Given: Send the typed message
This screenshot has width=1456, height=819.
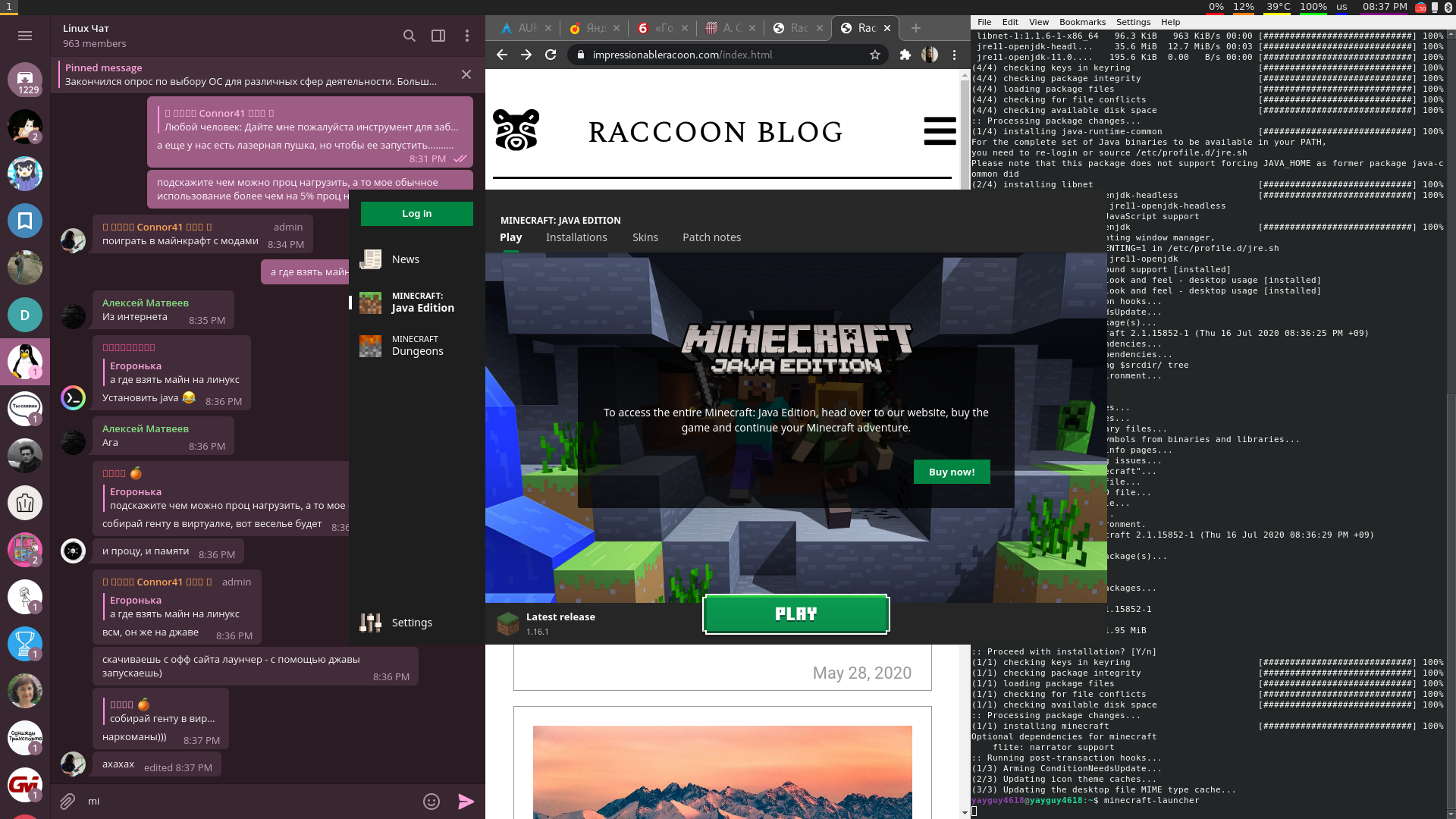Looking at the screenshot, I should pyautogui.click(x=466, y=802).
